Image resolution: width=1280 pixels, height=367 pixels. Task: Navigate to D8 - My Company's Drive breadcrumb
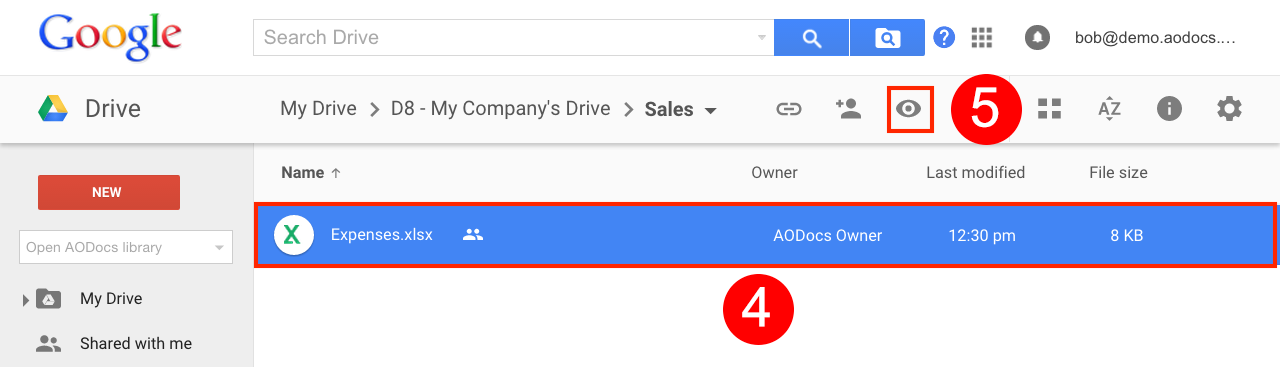click(501, 109)
